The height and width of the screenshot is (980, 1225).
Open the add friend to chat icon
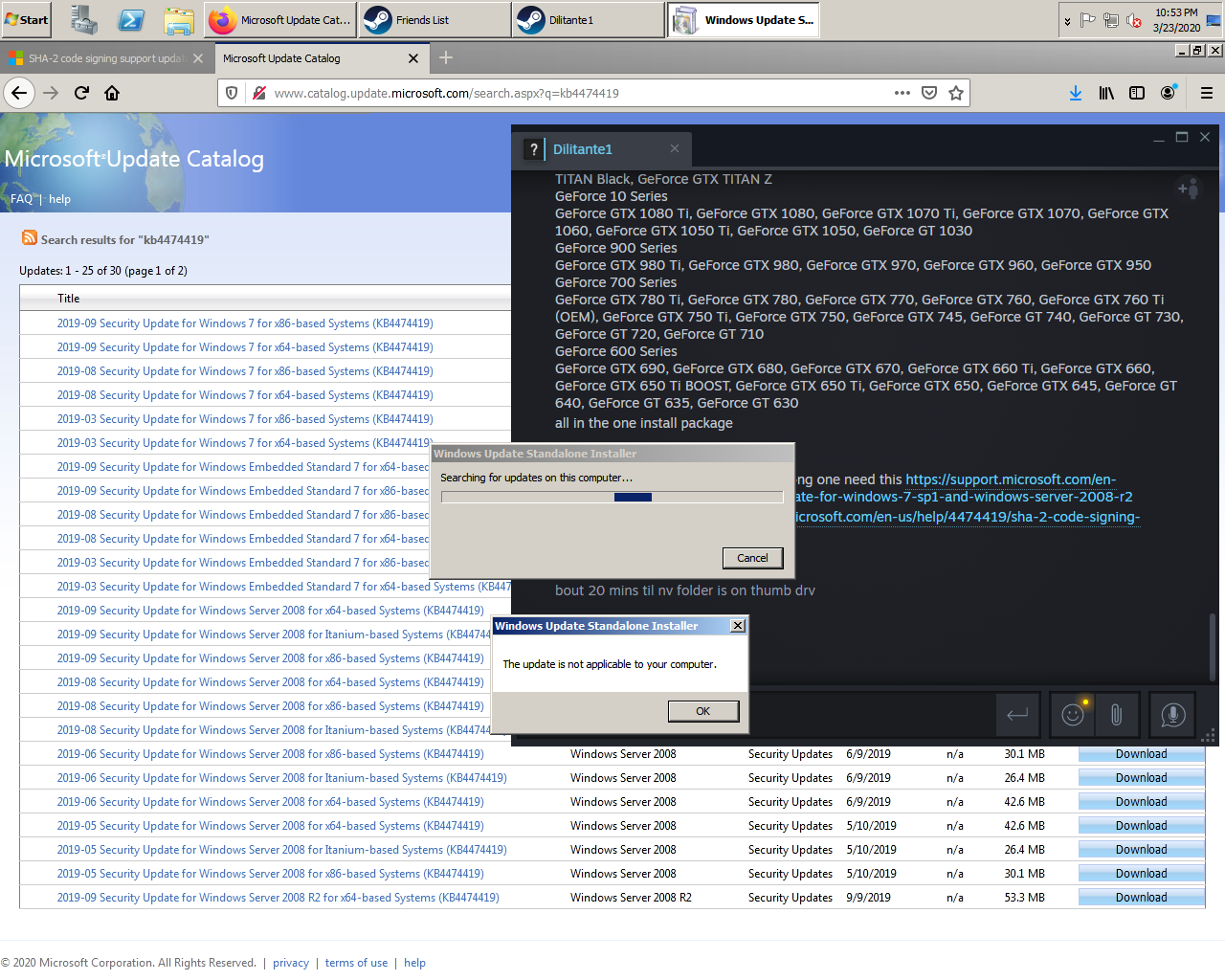pyautogui.click(x=1188, y=189)
